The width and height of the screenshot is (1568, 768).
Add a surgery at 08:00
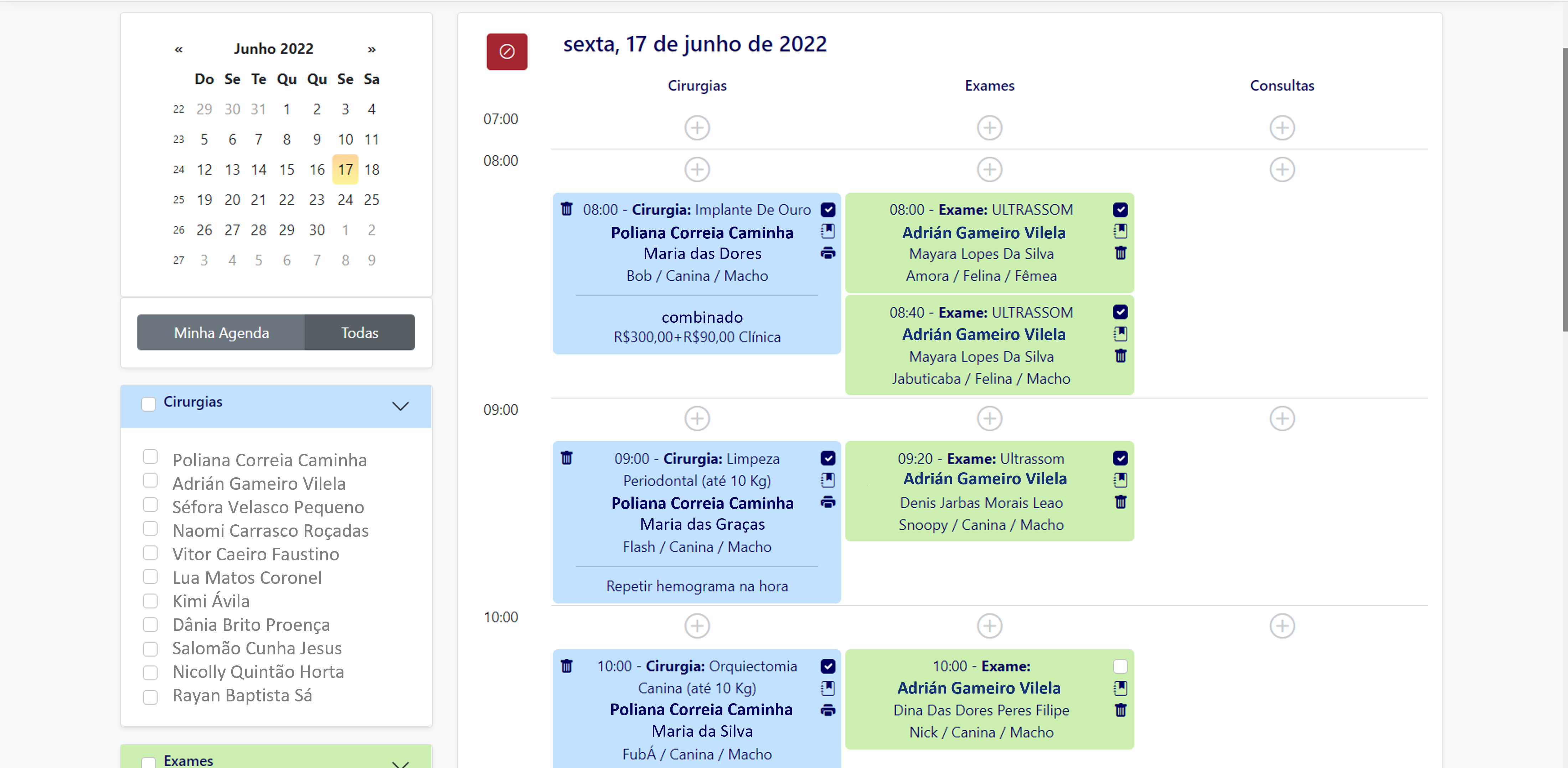[x=697, y=169]
